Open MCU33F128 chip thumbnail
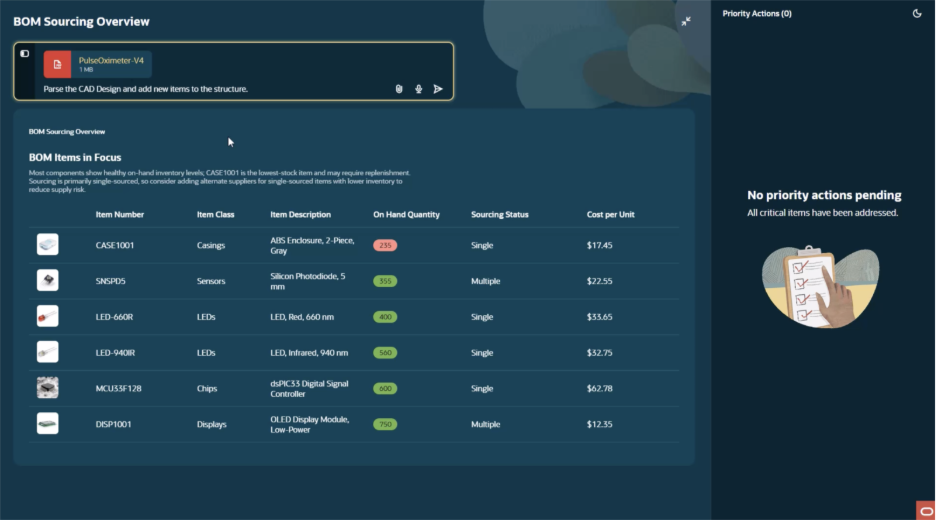Image resolution: width=936 pixels, height=520 pixels. (48, 388)
